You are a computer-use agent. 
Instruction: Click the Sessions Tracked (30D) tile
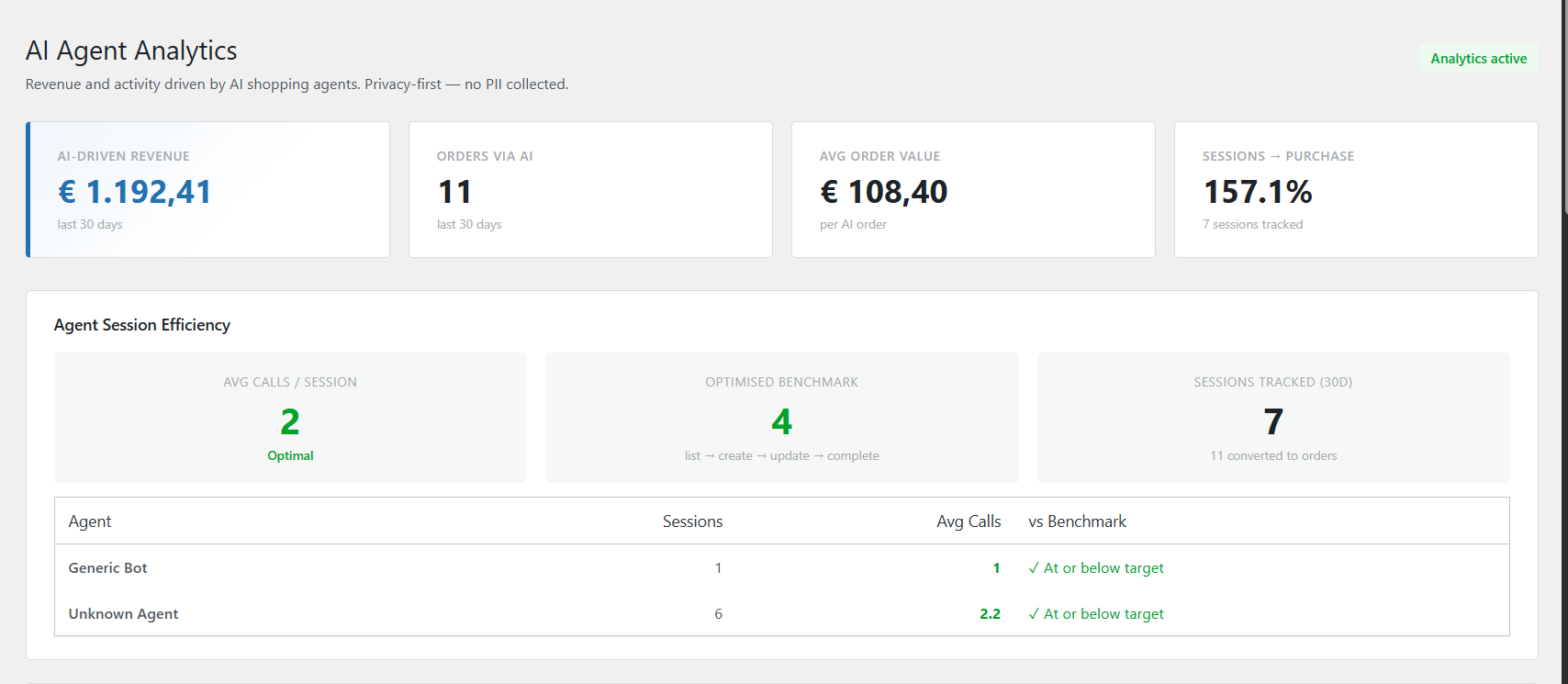tap(1272, 418)
